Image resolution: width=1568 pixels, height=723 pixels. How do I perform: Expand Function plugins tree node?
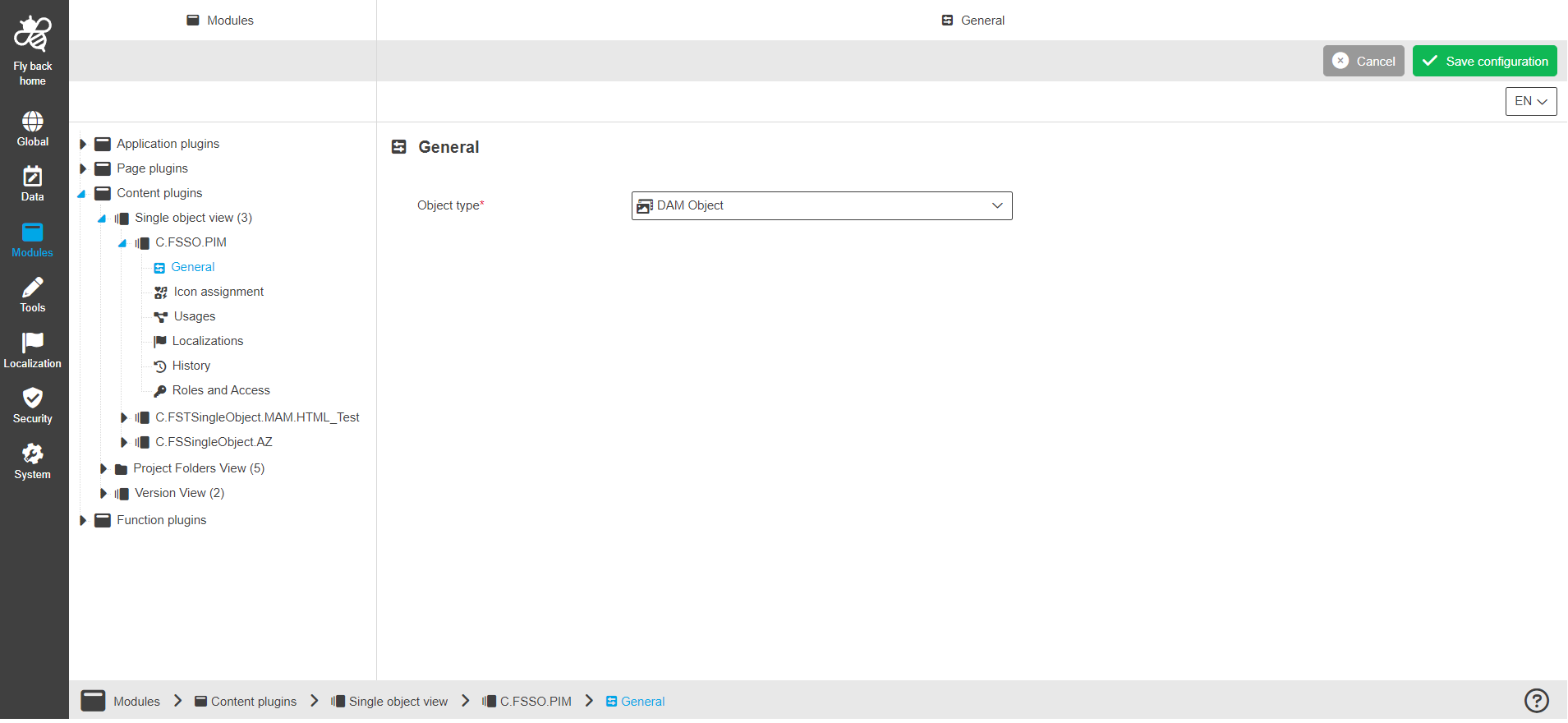83,521
